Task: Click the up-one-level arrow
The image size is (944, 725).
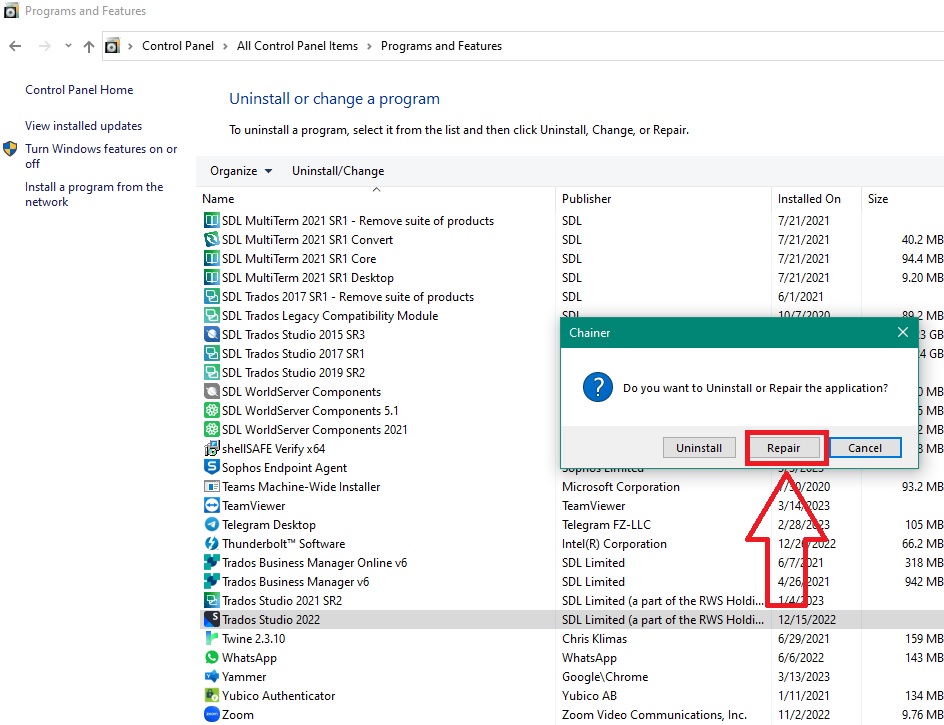Action: coord(89,46)
